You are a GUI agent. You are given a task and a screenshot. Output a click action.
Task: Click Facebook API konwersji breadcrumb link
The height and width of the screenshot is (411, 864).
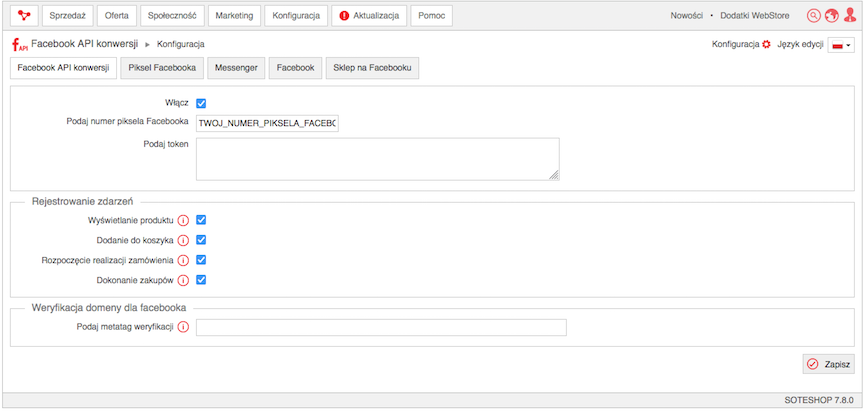[x=84, y=44]
